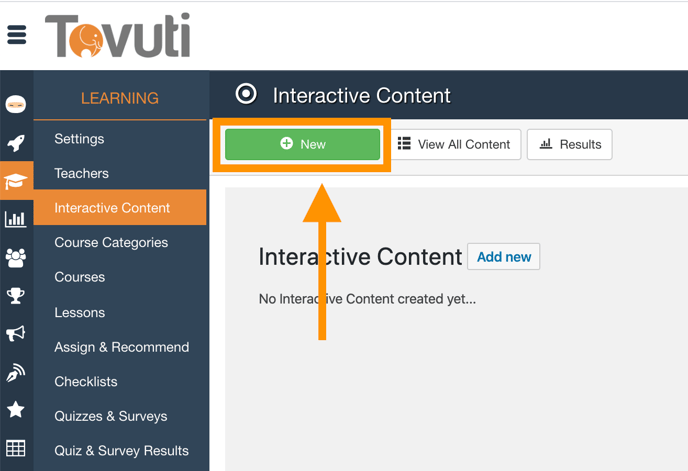Select the star sidebar icon

tap(16, 410)
